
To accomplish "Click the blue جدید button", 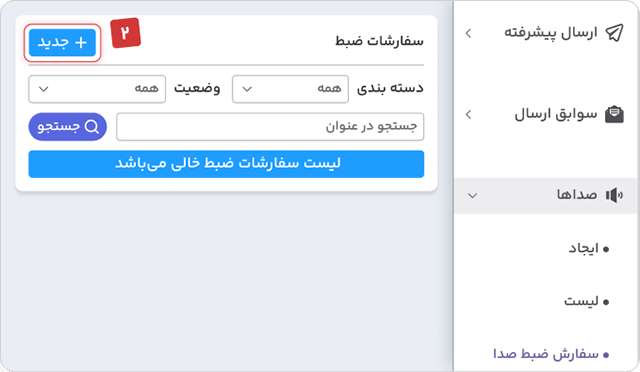I will (x=62, y=42).
